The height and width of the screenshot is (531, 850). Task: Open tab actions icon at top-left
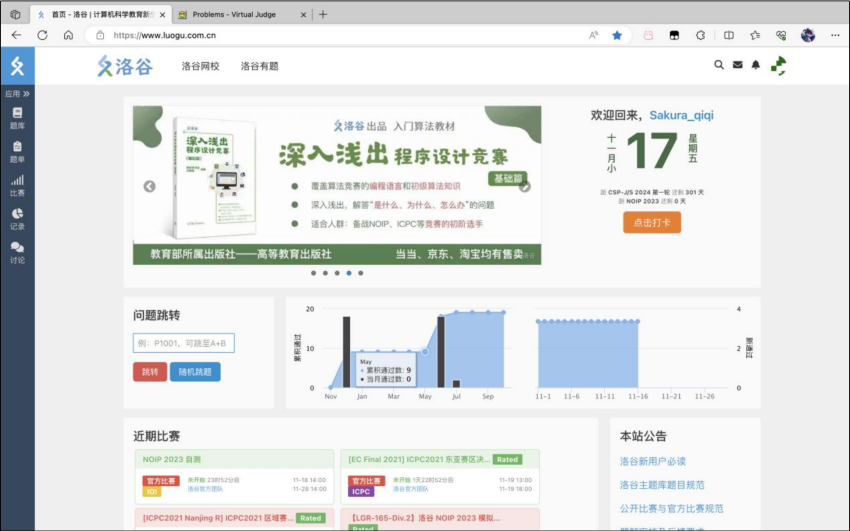15,15
